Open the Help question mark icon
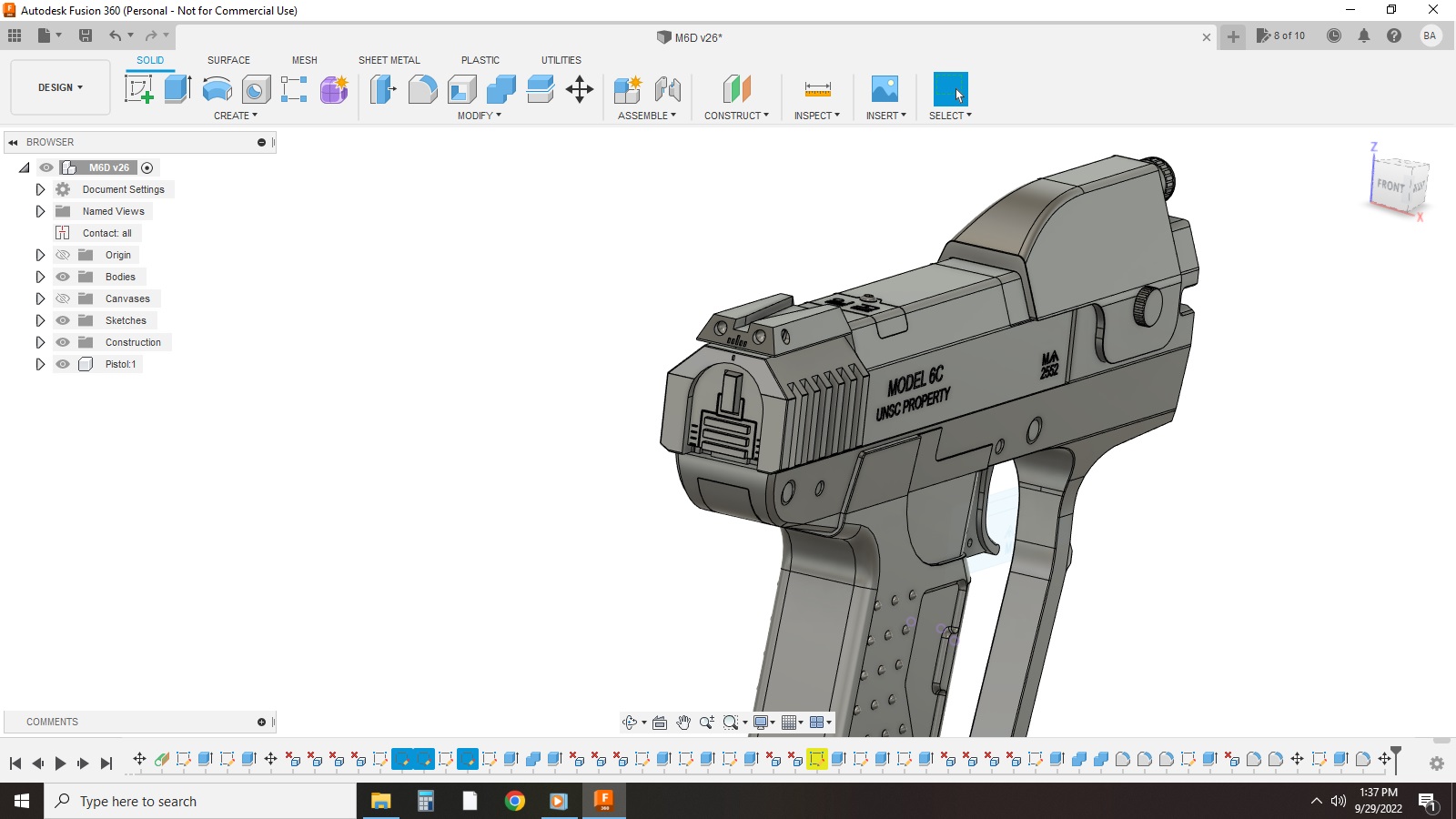 [1394, 35]
